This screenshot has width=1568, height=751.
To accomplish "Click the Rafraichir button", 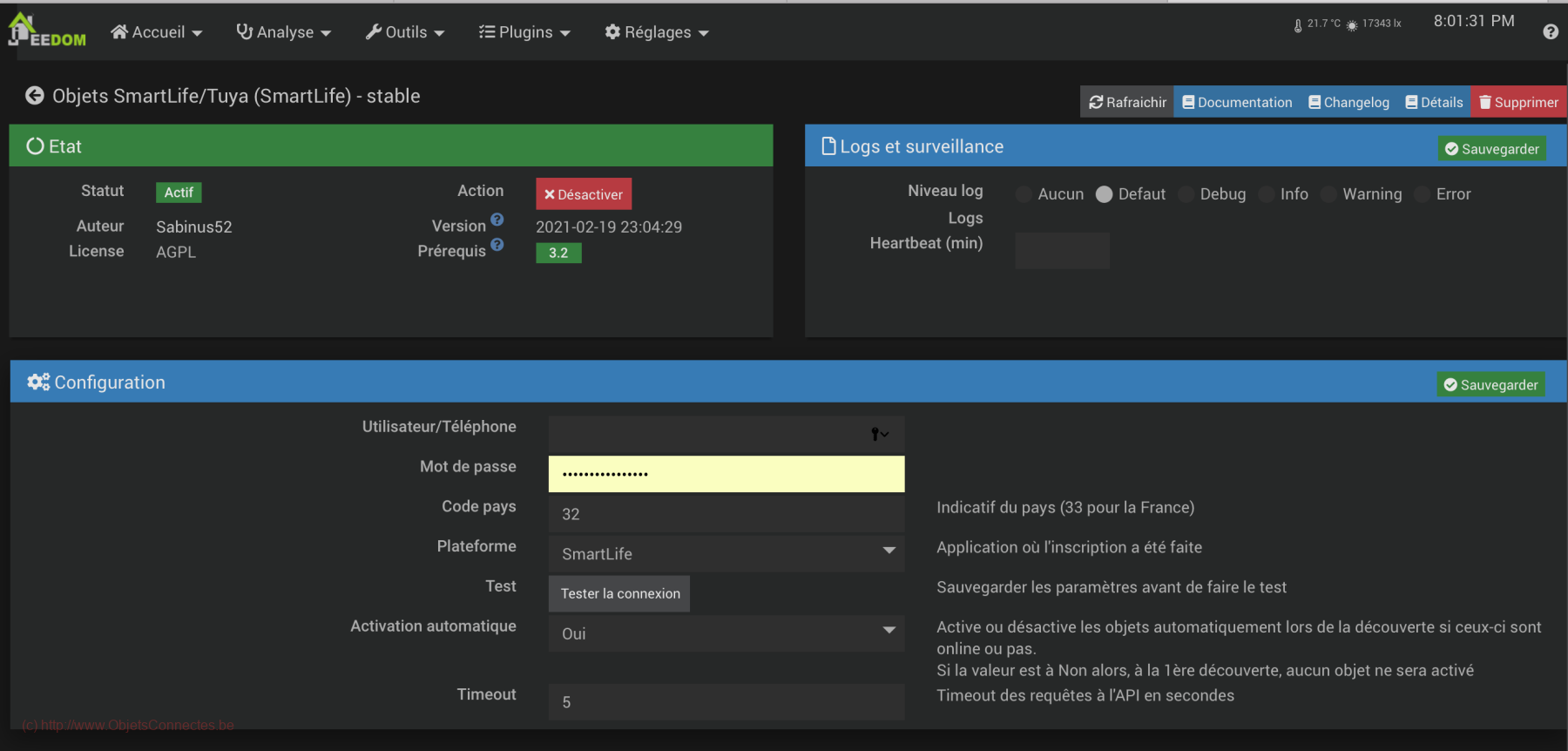I will [1127, 102].
